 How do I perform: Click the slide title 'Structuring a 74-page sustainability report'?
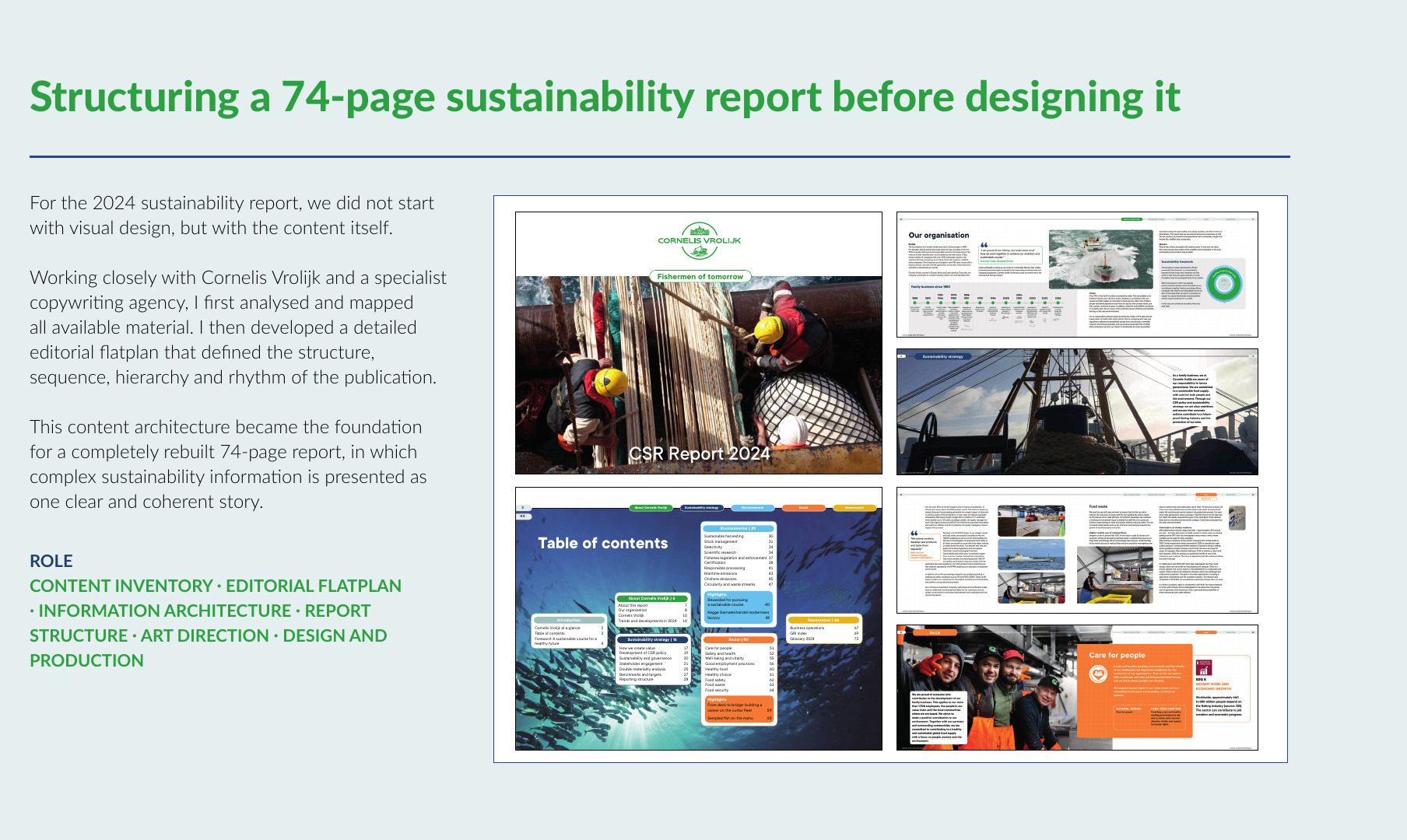605,96
